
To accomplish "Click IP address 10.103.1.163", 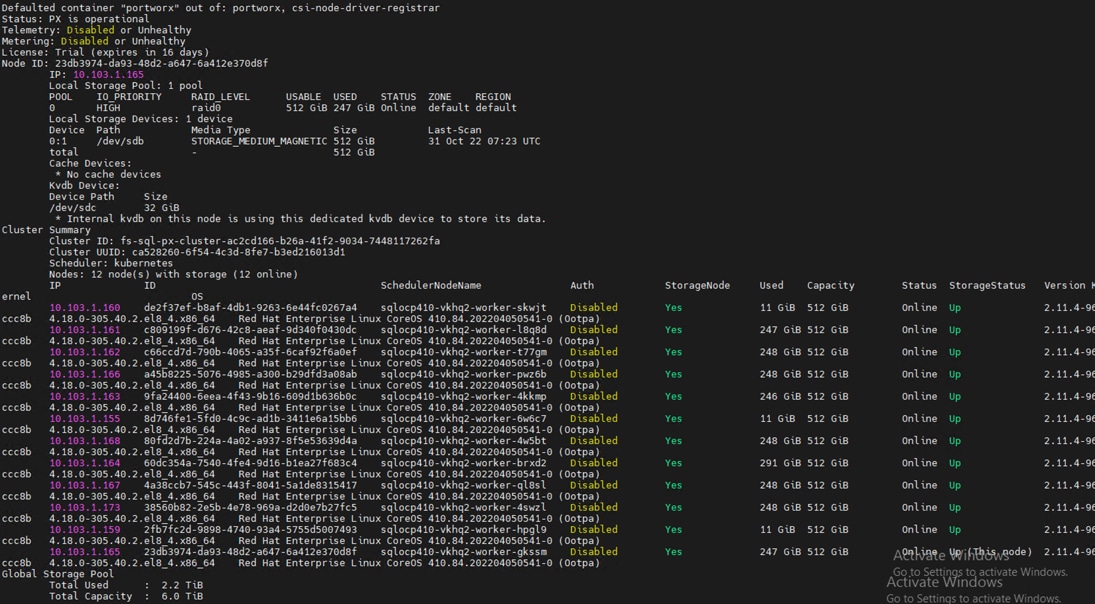I will coord(84,397).
